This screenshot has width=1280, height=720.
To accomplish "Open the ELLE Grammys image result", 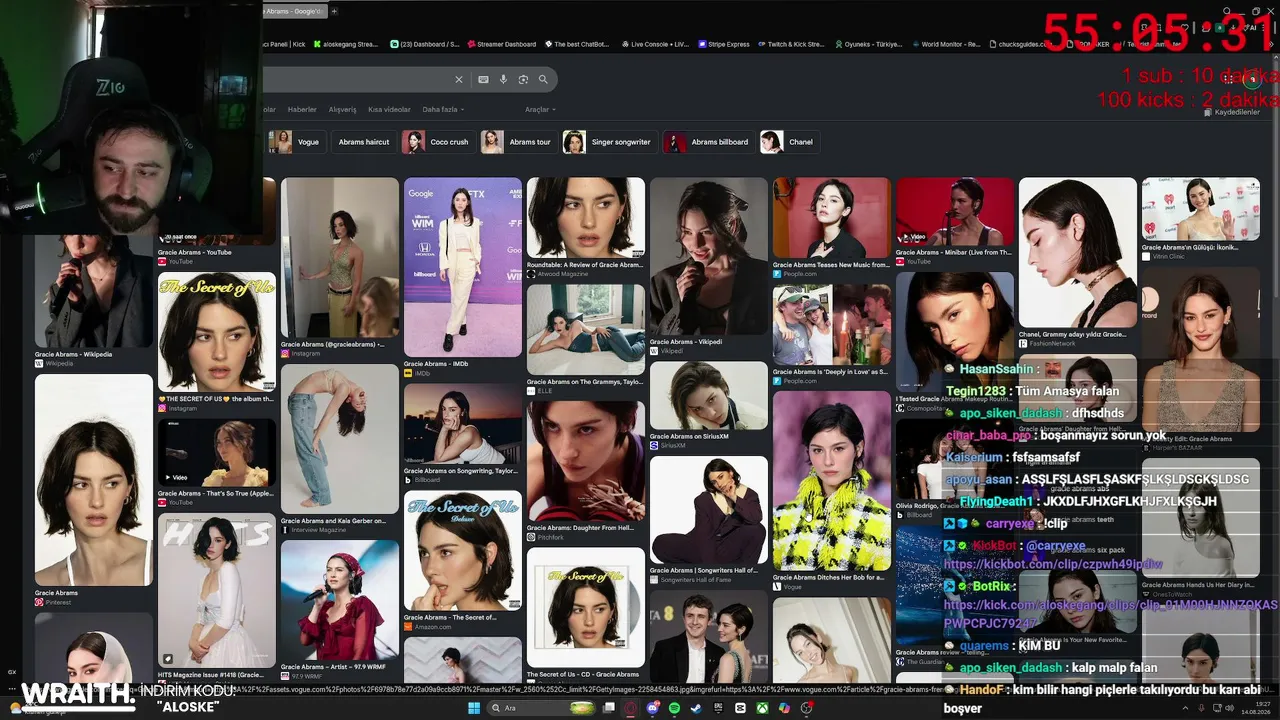I will (x=586, y=329).
